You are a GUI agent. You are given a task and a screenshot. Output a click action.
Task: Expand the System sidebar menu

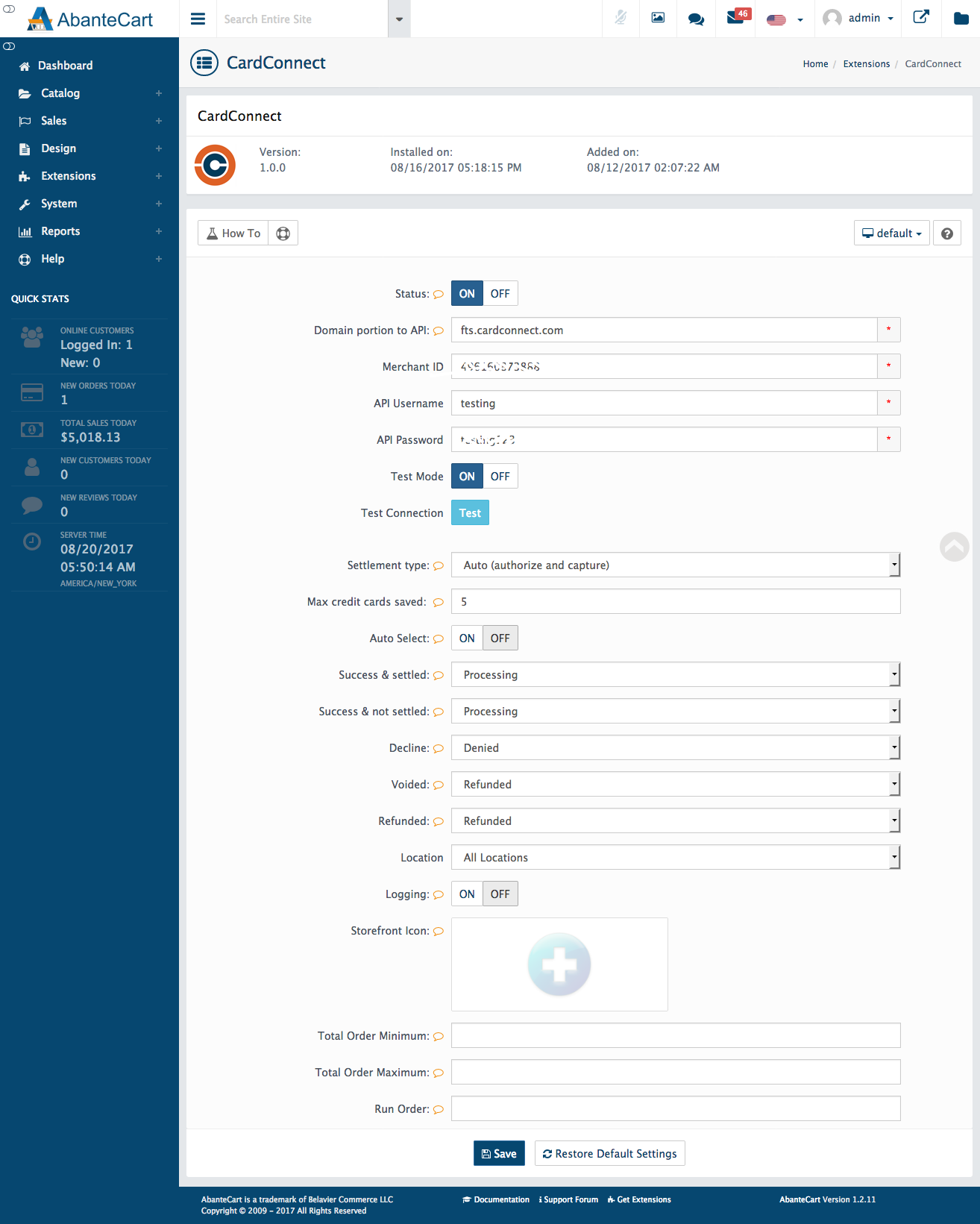(x=89, y=204)
